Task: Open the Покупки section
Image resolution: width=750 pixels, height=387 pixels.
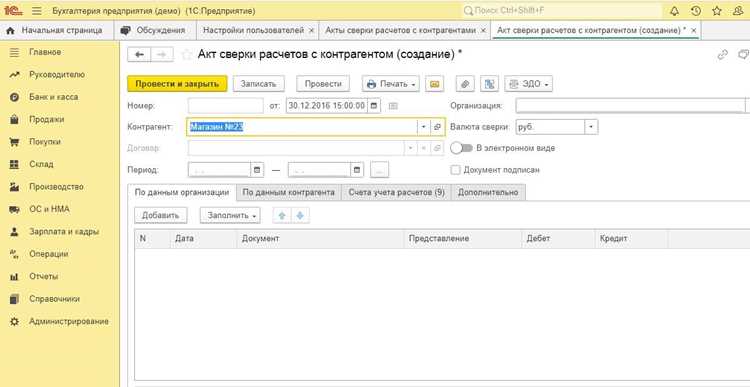Action: pos(45,142)
